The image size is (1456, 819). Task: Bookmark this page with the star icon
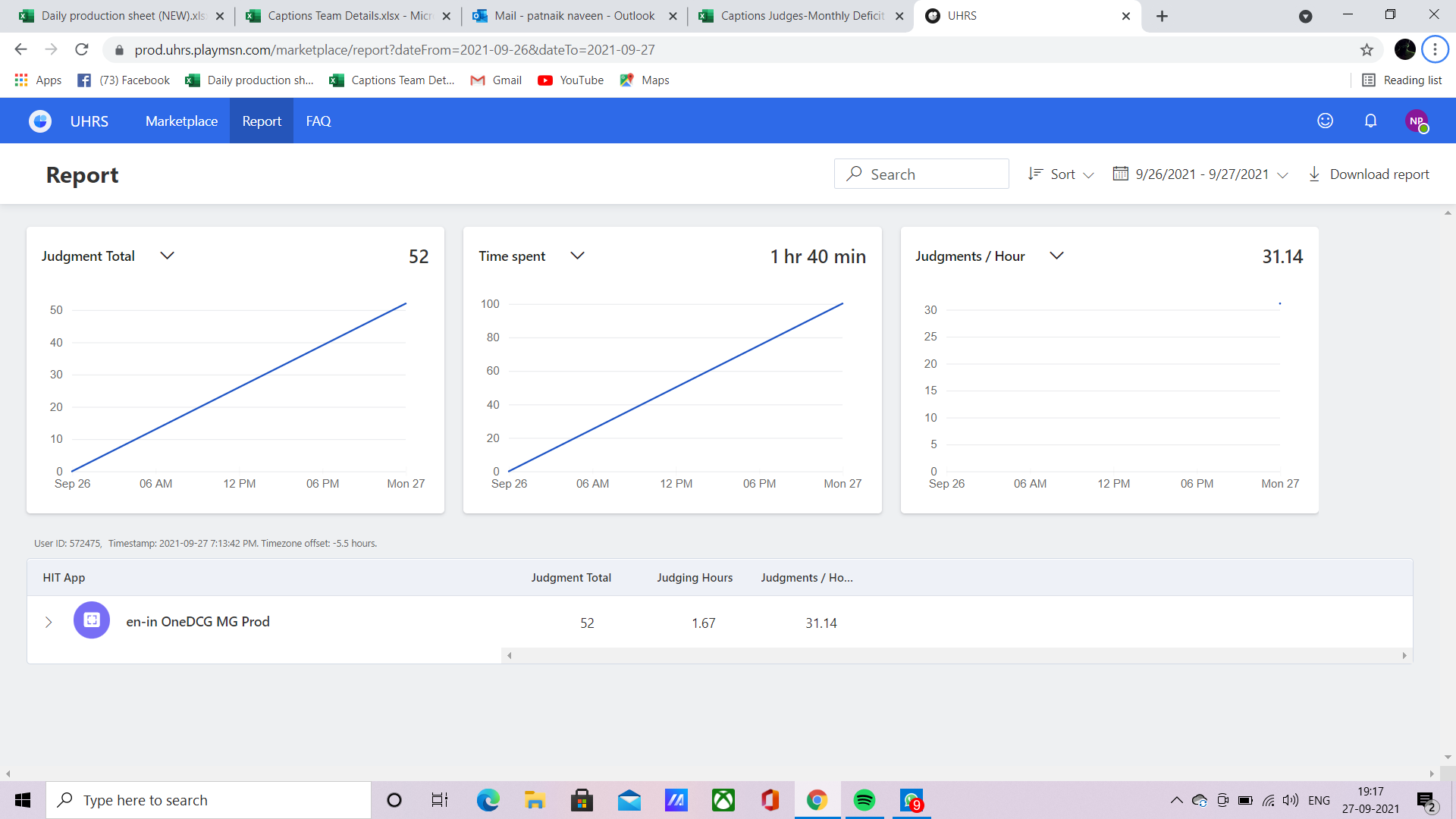[1367, 50]
